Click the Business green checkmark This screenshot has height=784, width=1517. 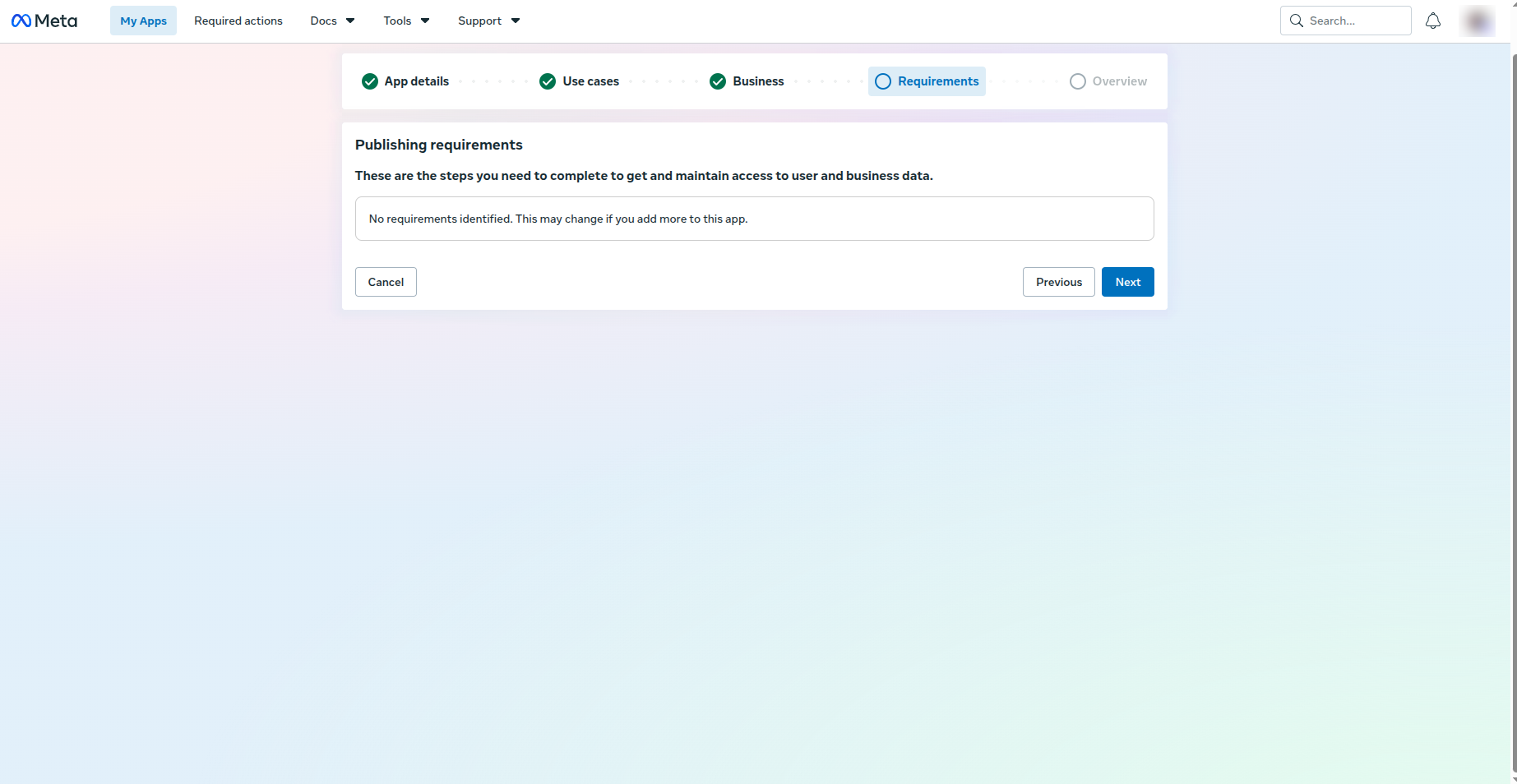(718, 81)
